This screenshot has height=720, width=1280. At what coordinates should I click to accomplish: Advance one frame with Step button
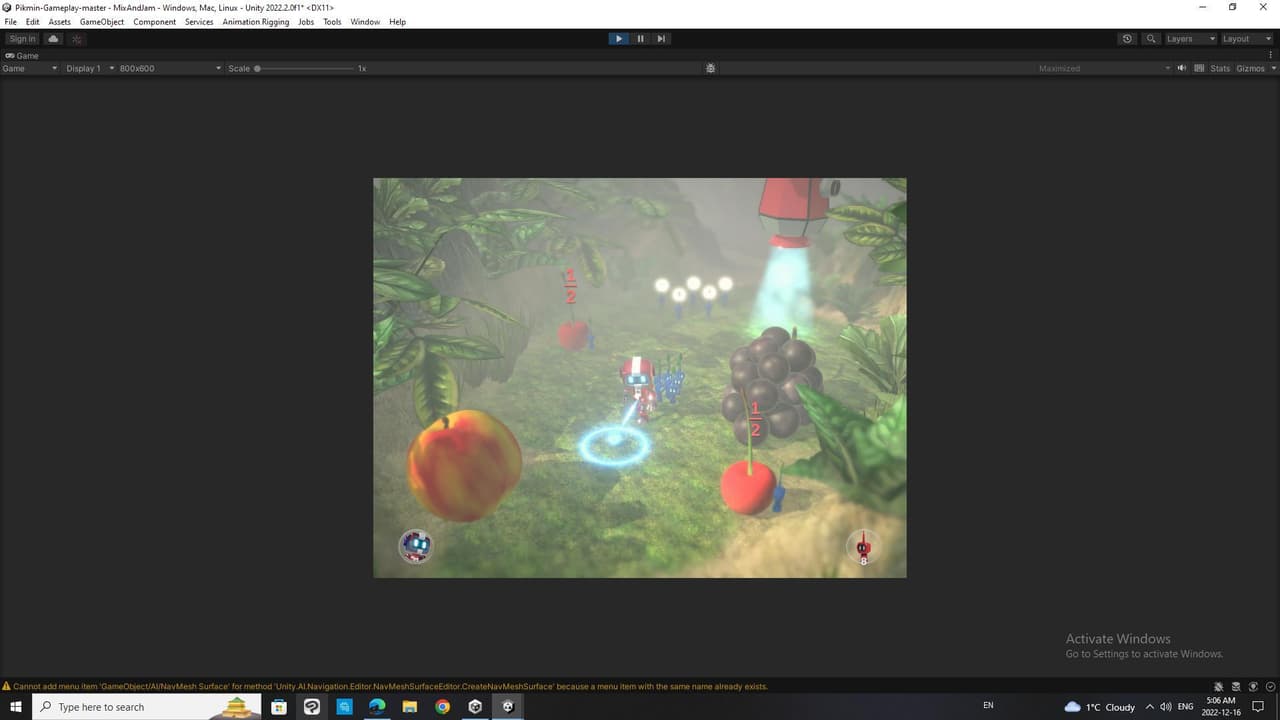(661, 39)
